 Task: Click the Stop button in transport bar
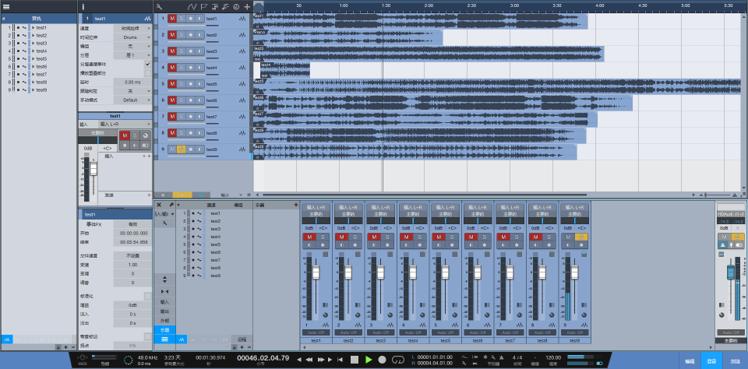[354, 360]
